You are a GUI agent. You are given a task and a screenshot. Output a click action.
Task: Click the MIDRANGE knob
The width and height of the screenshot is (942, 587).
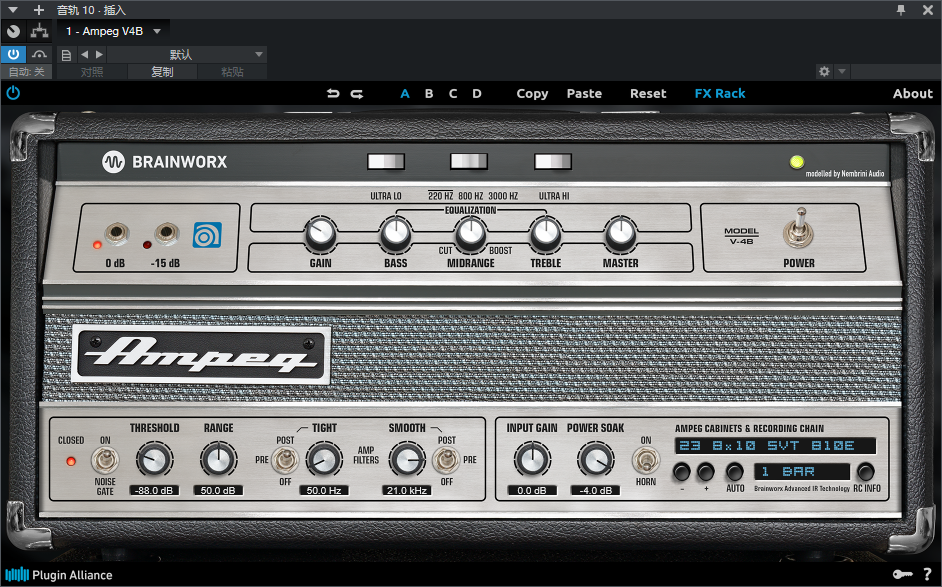471,234
